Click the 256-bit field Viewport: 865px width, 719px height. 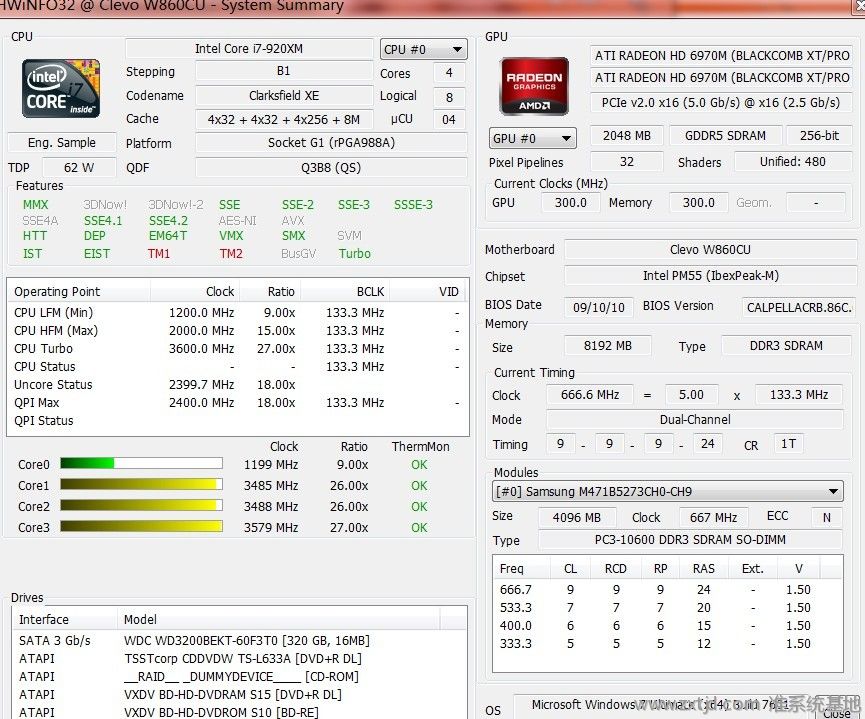(x=819, y=136)
